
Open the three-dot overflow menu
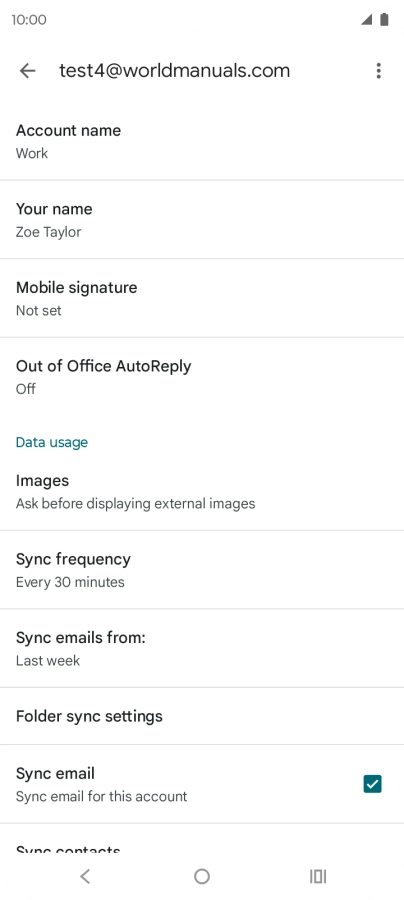pos(378,71)
